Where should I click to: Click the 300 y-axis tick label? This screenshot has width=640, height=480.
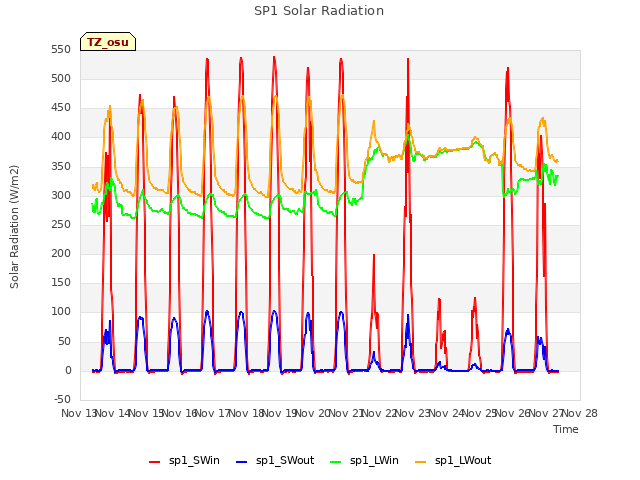61,196
